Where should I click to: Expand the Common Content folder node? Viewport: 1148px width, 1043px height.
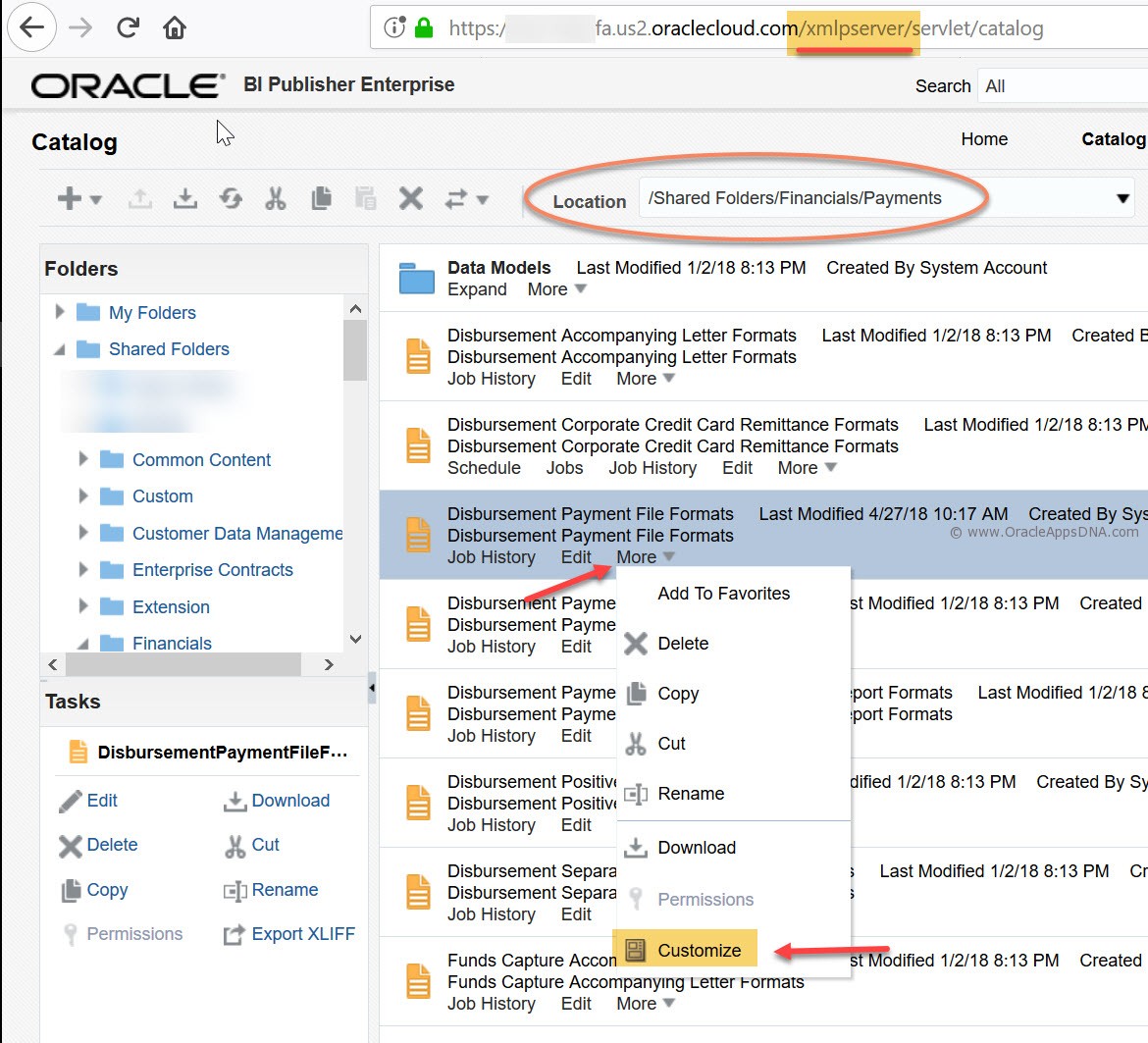pyautogui.click(x=83, y=459)
